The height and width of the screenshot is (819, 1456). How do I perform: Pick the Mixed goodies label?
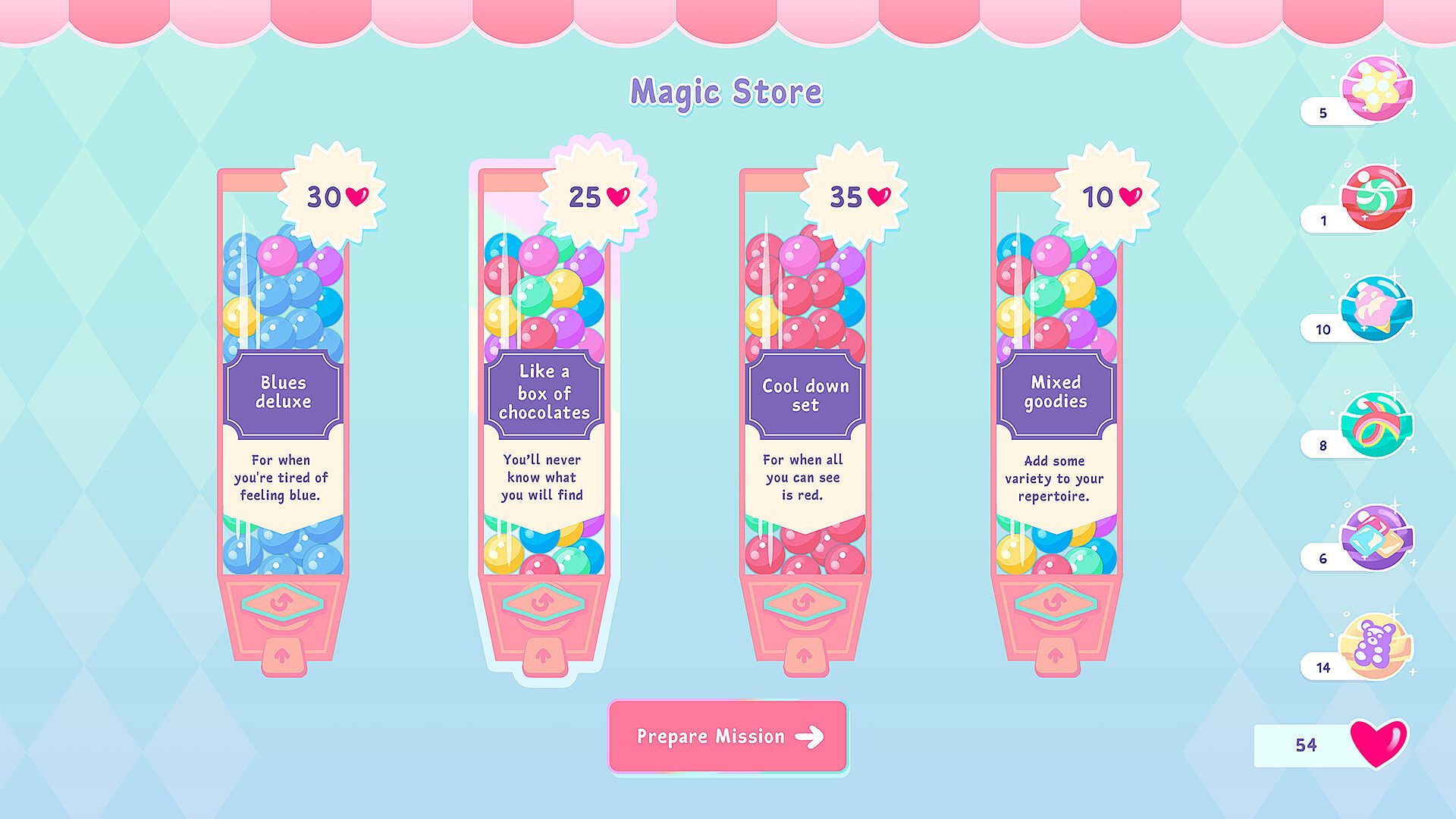(1056, 393)
